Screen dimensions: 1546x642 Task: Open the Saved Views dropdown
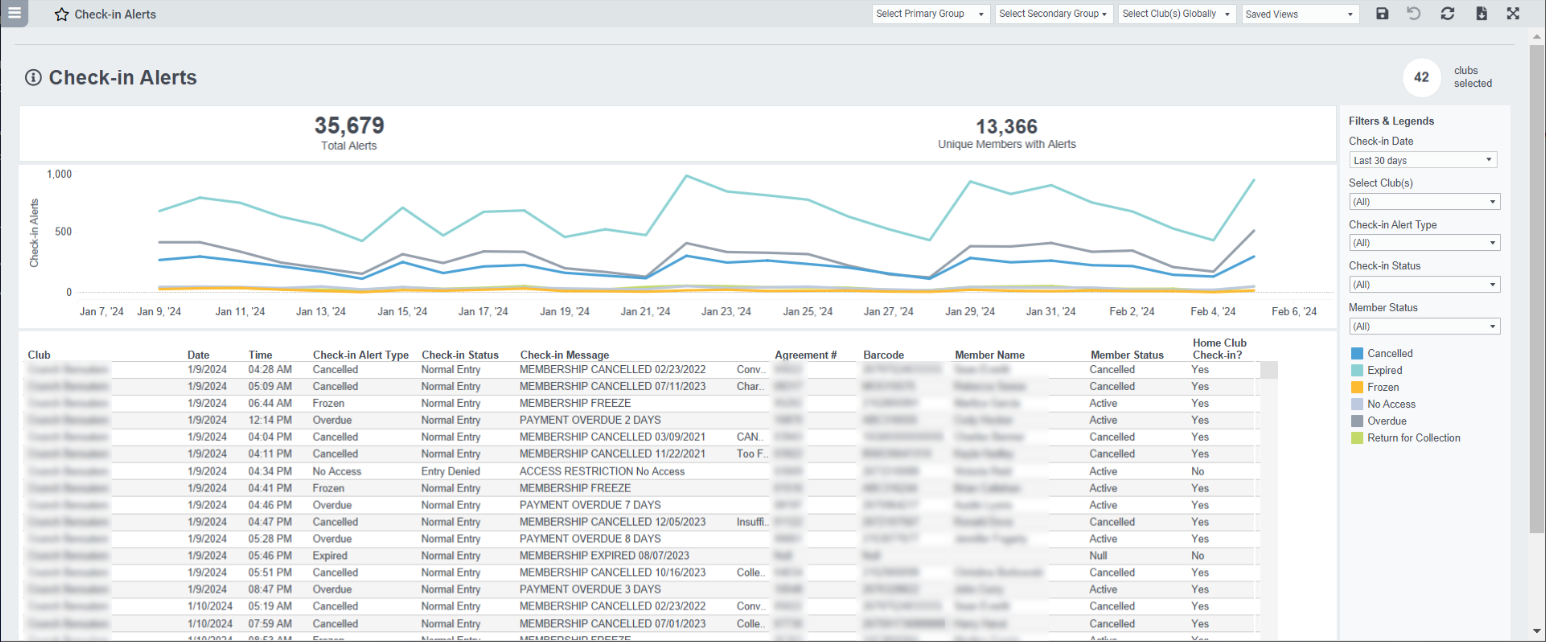(x=1299, y=14)
